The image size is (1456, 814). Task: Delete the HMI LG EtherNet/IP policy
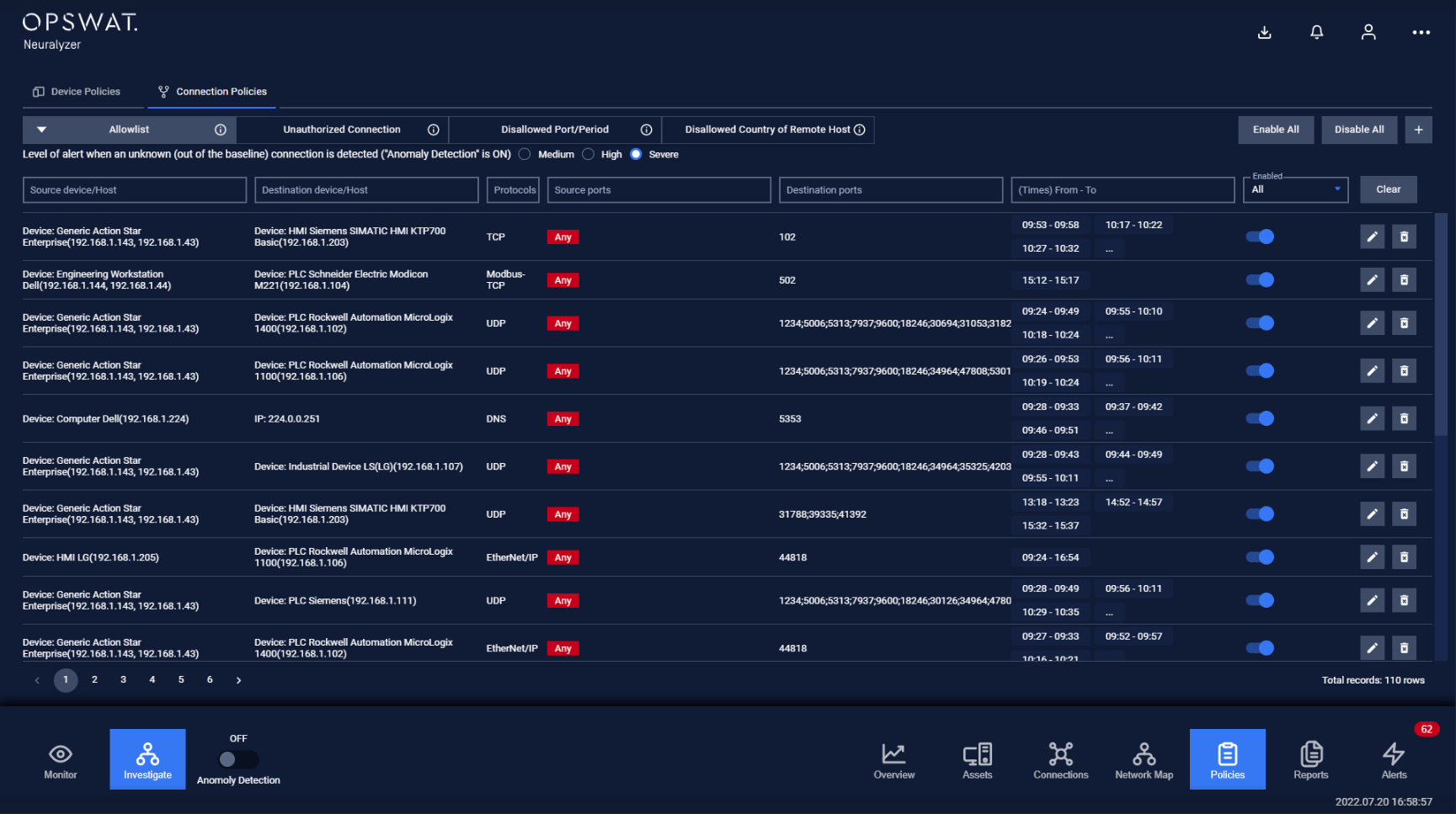point(1404,557)
